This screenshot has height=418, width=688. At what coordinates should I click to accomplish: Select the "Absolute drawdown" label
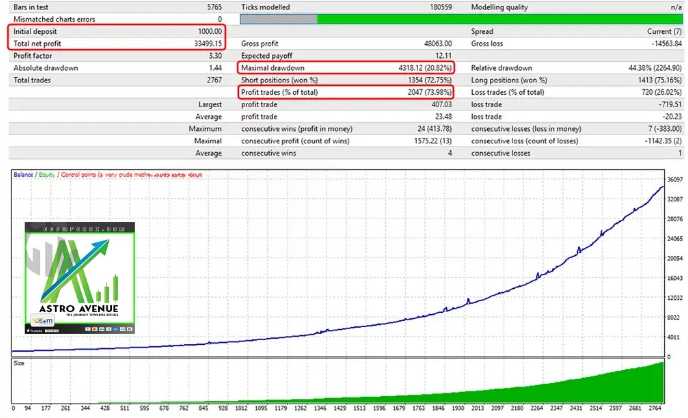(46, 68)
